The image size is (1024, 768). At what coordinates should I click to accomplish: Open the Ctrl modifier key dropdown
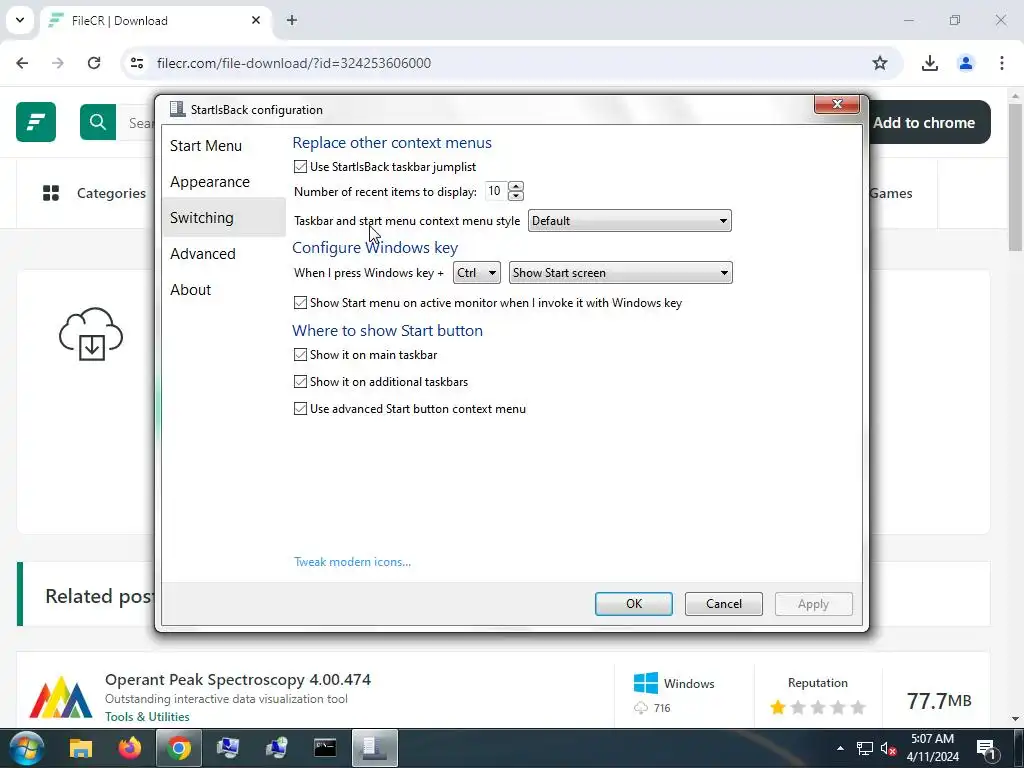click(477, 273)
